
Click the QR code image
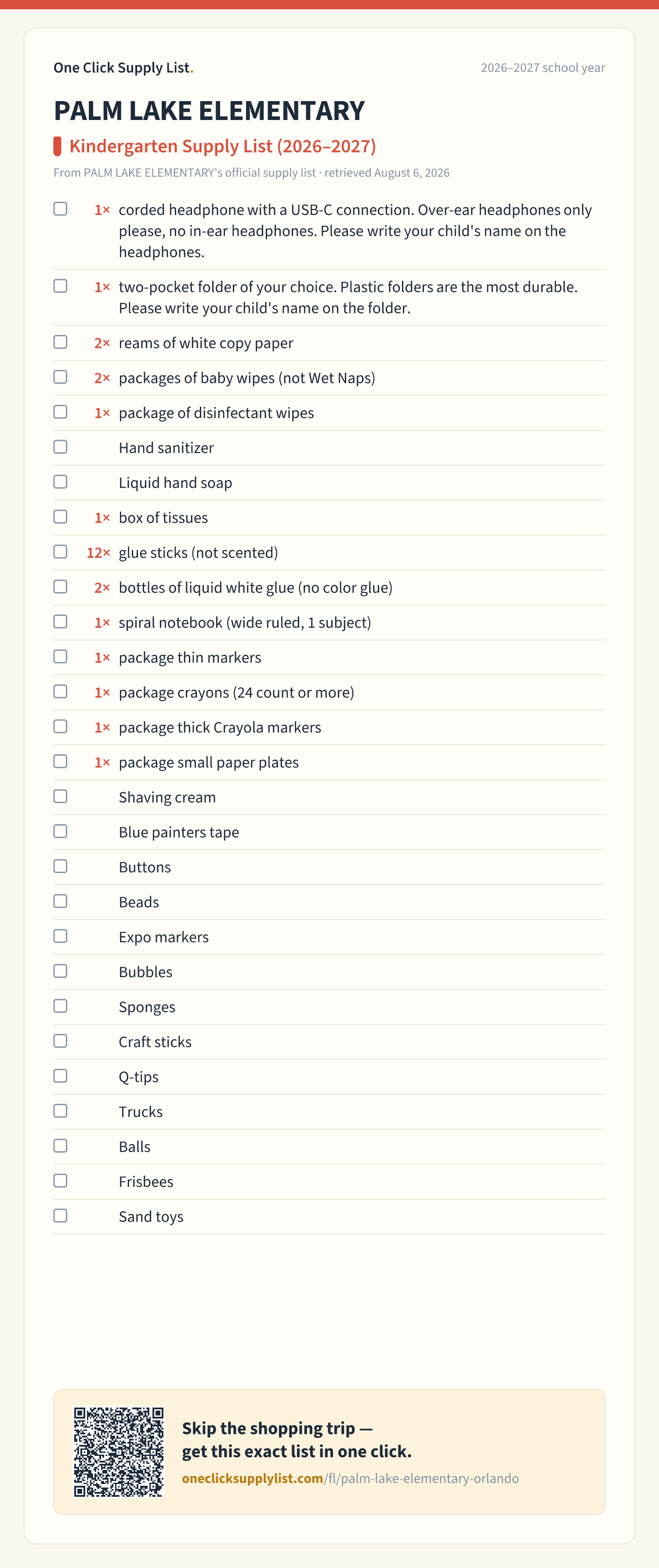119,1452
